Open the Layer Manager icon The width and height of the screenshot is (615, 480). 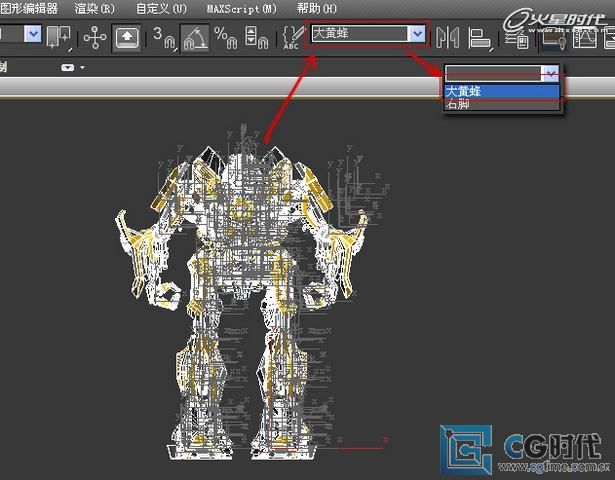click(517, 38)
